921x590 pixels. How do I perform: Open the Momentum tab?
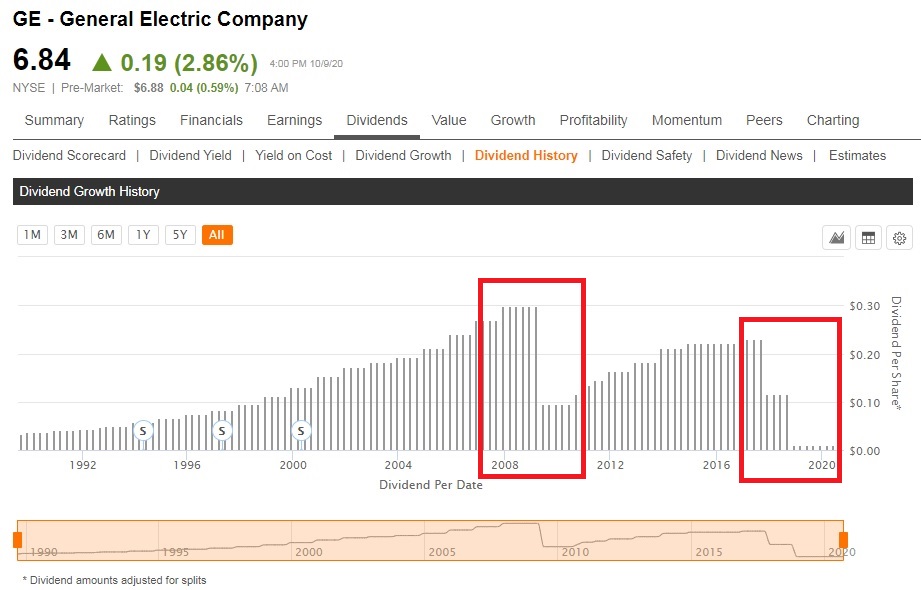pos(687,120)
